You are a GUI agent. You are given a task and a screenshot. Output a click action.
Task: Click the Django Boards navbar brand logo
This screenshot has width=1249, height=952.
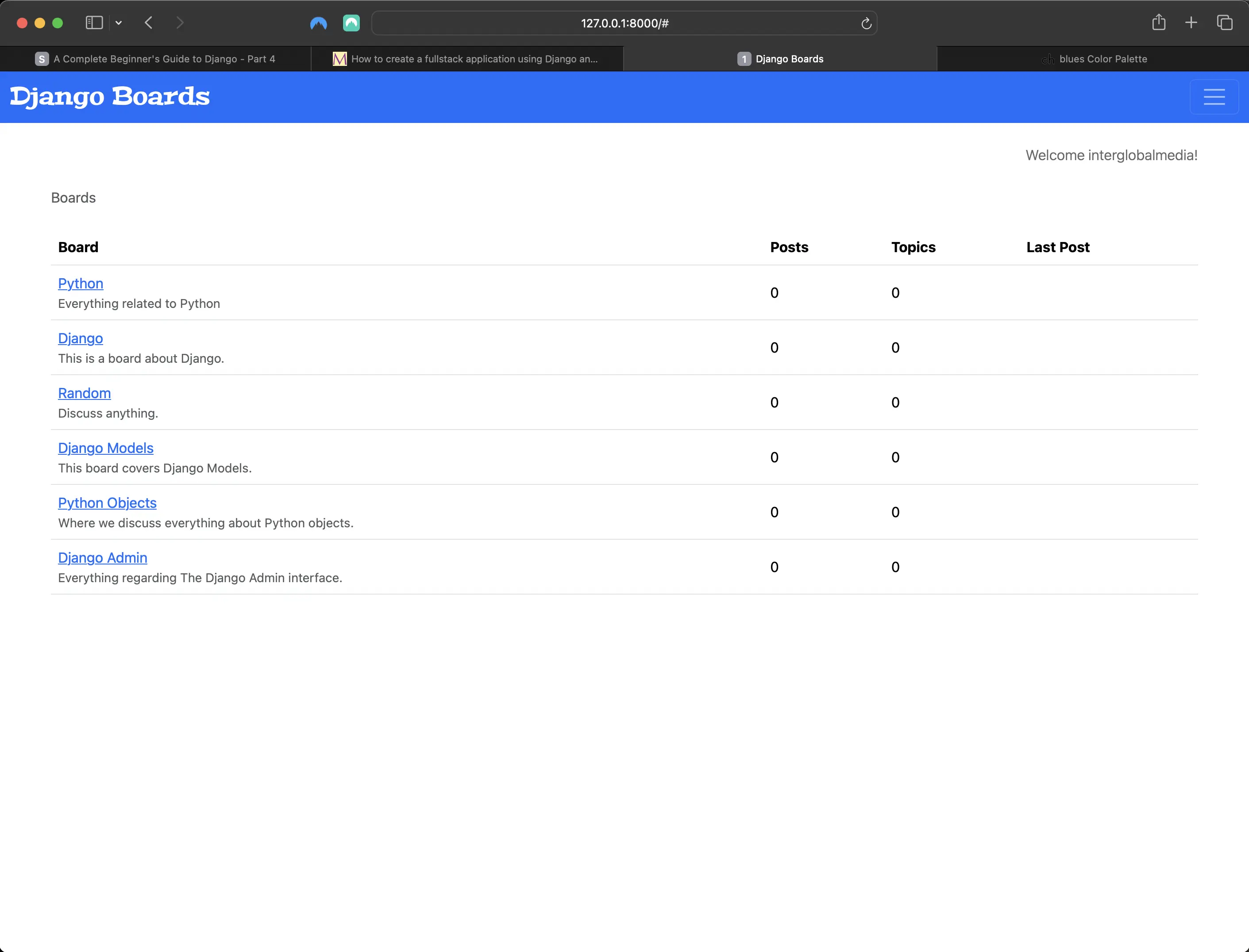click(110, 96)
